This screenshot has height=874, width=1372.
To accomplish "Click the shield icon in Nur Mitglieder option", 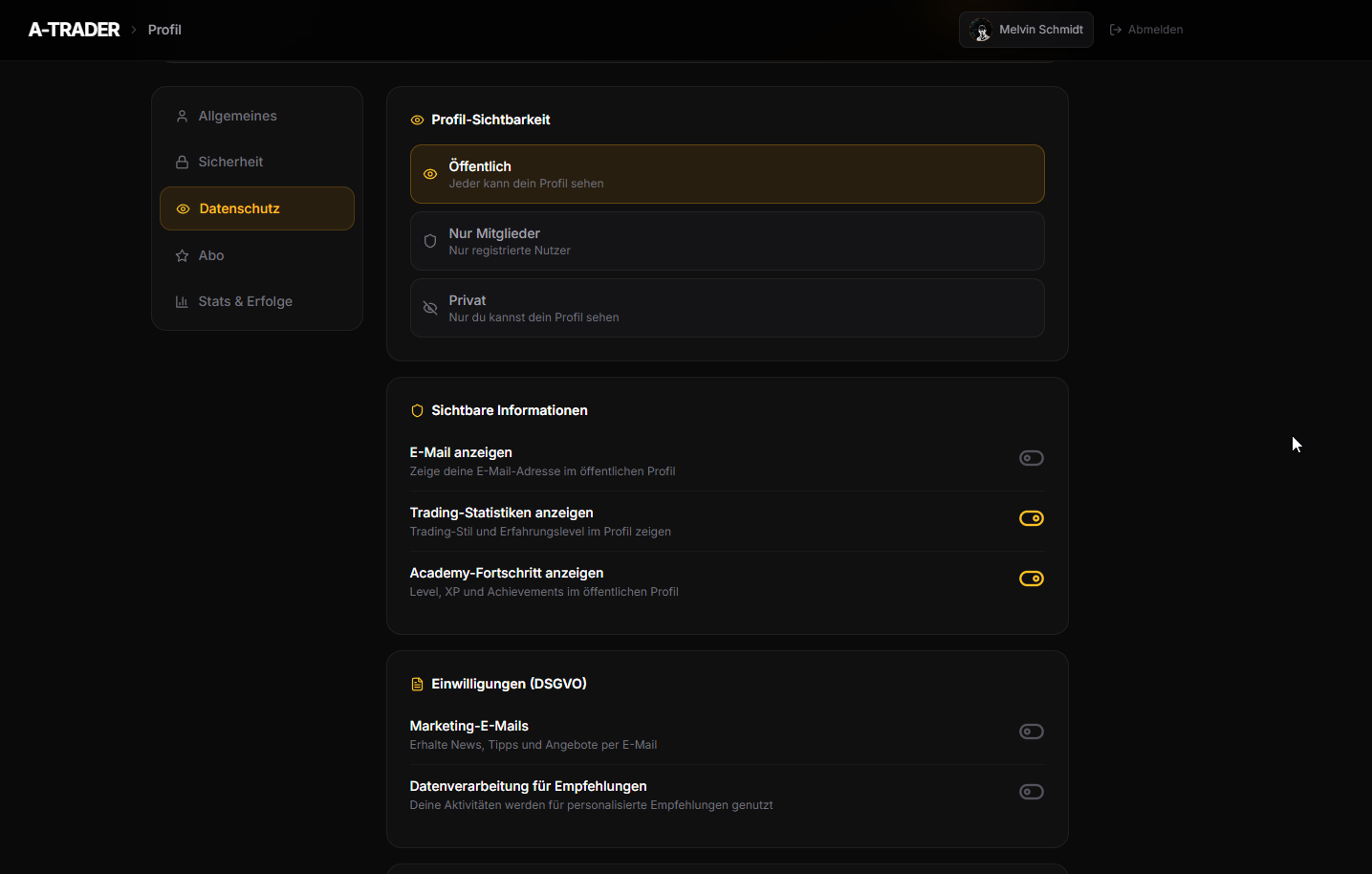I will pyautogui.click(x=430, y=241).
